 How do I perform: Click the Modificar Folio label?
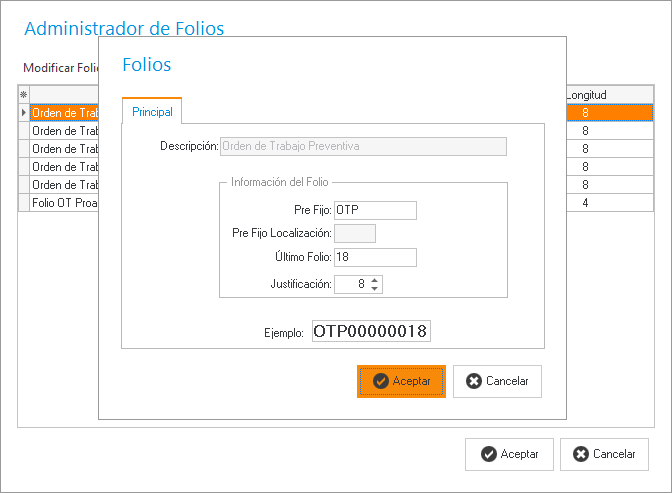[x=59, y=67]
